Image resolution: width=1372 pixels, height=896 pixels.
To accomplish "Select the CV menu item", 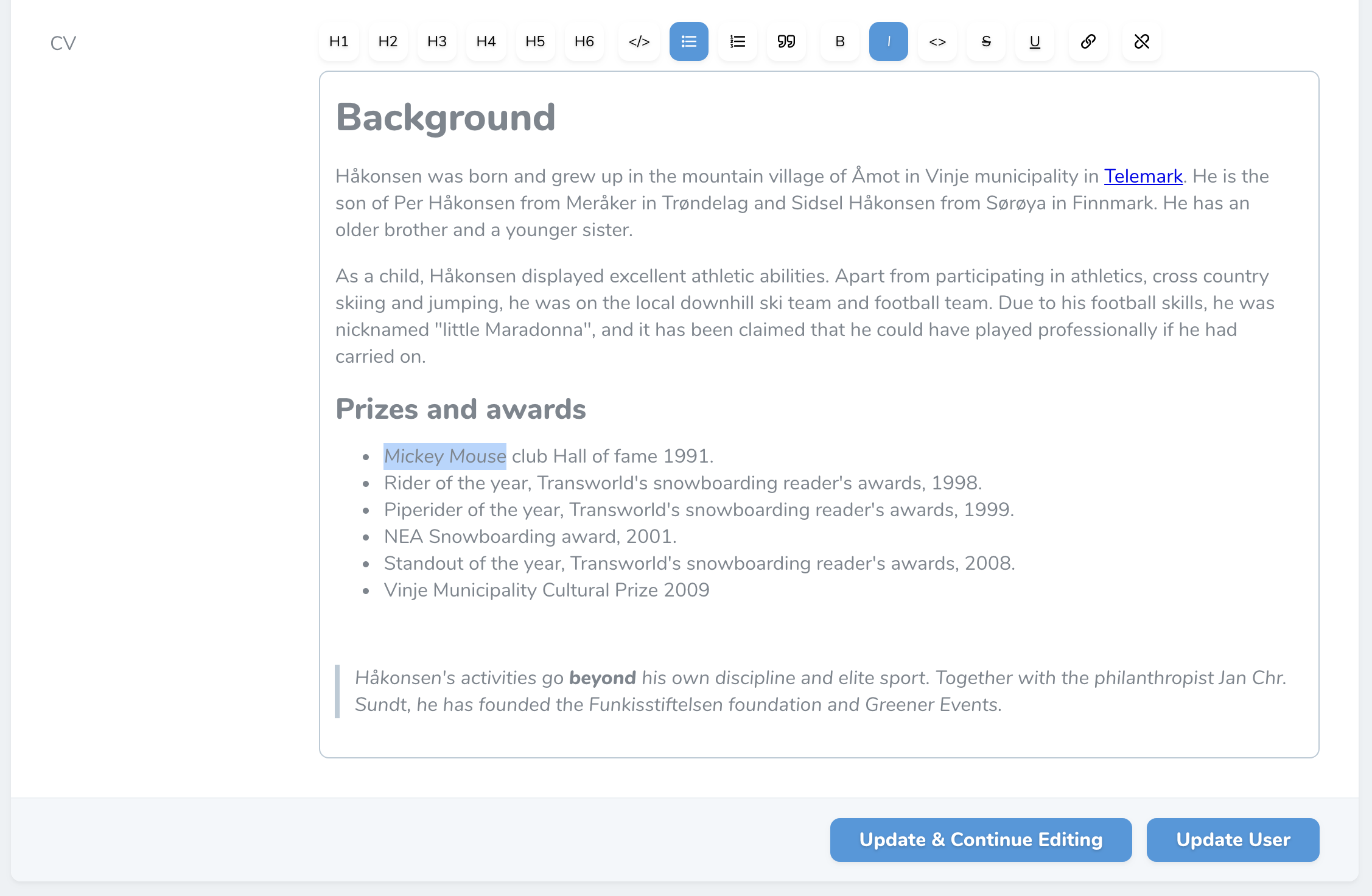I will click(62, 42).
